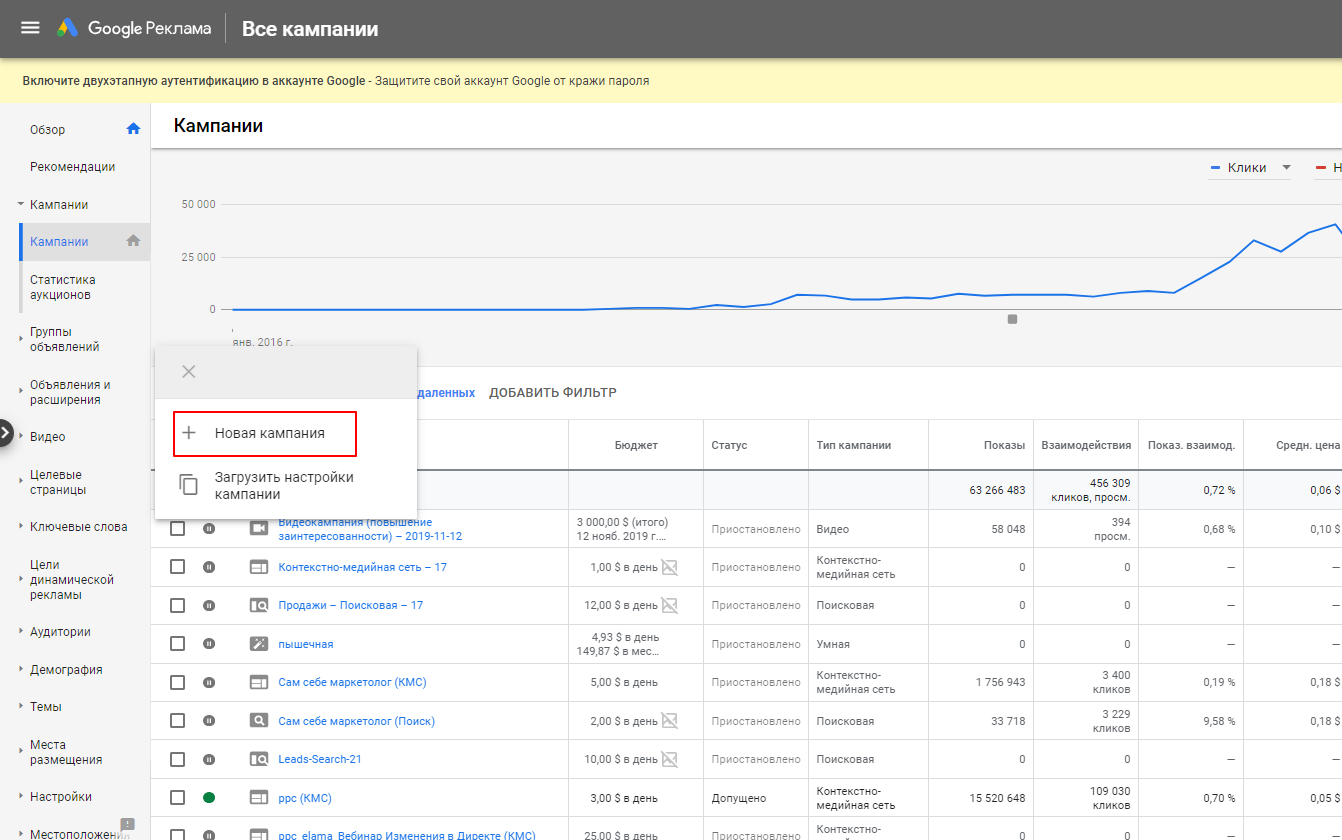This screenshot has height=840, width=1342.
Task: Expand the collapsed side panel arrow
Action: click(x=6, y=433)
